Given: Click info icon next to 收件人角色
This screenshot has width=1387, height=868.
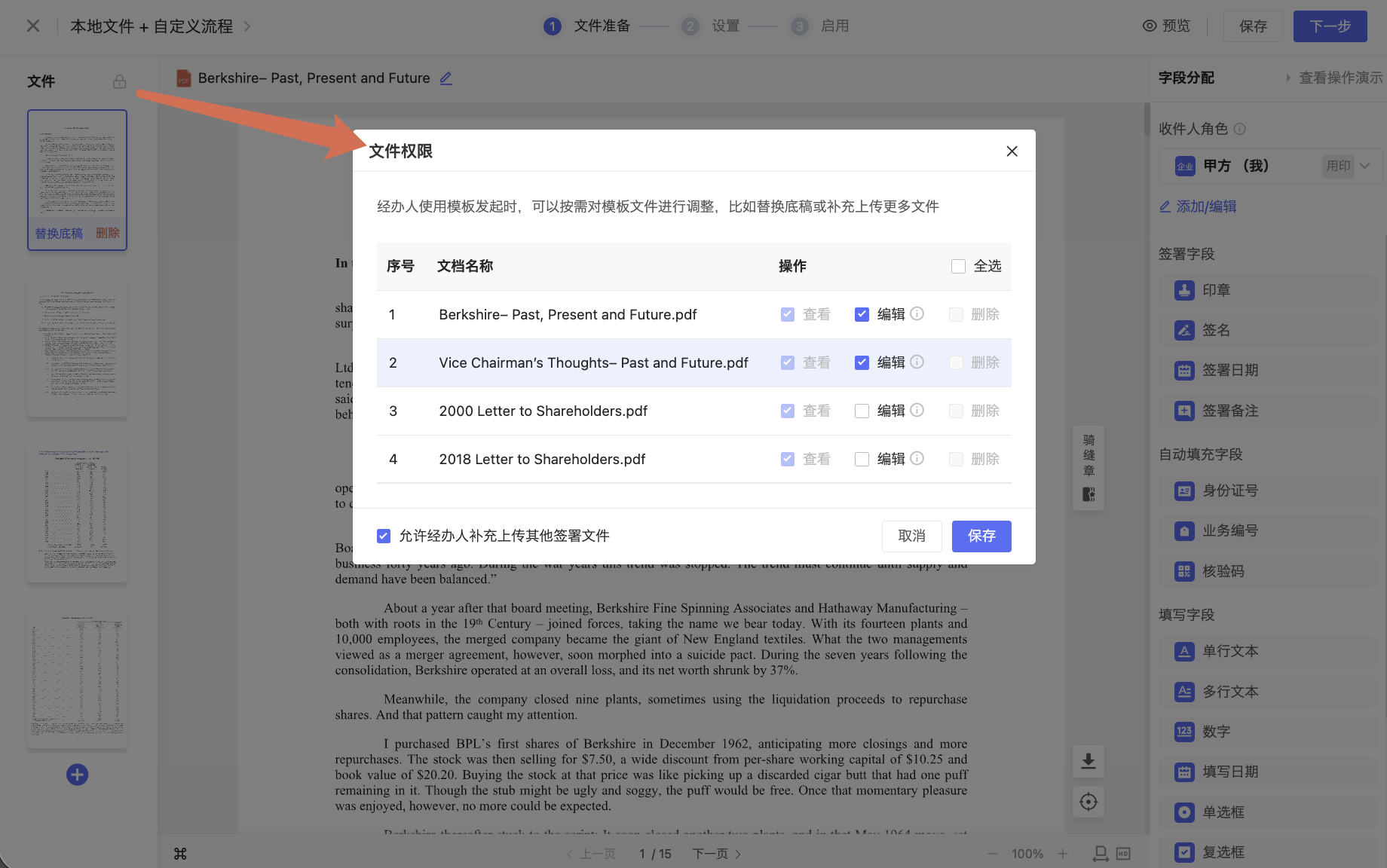Looking at the screenshot, I should (1240, 129).
